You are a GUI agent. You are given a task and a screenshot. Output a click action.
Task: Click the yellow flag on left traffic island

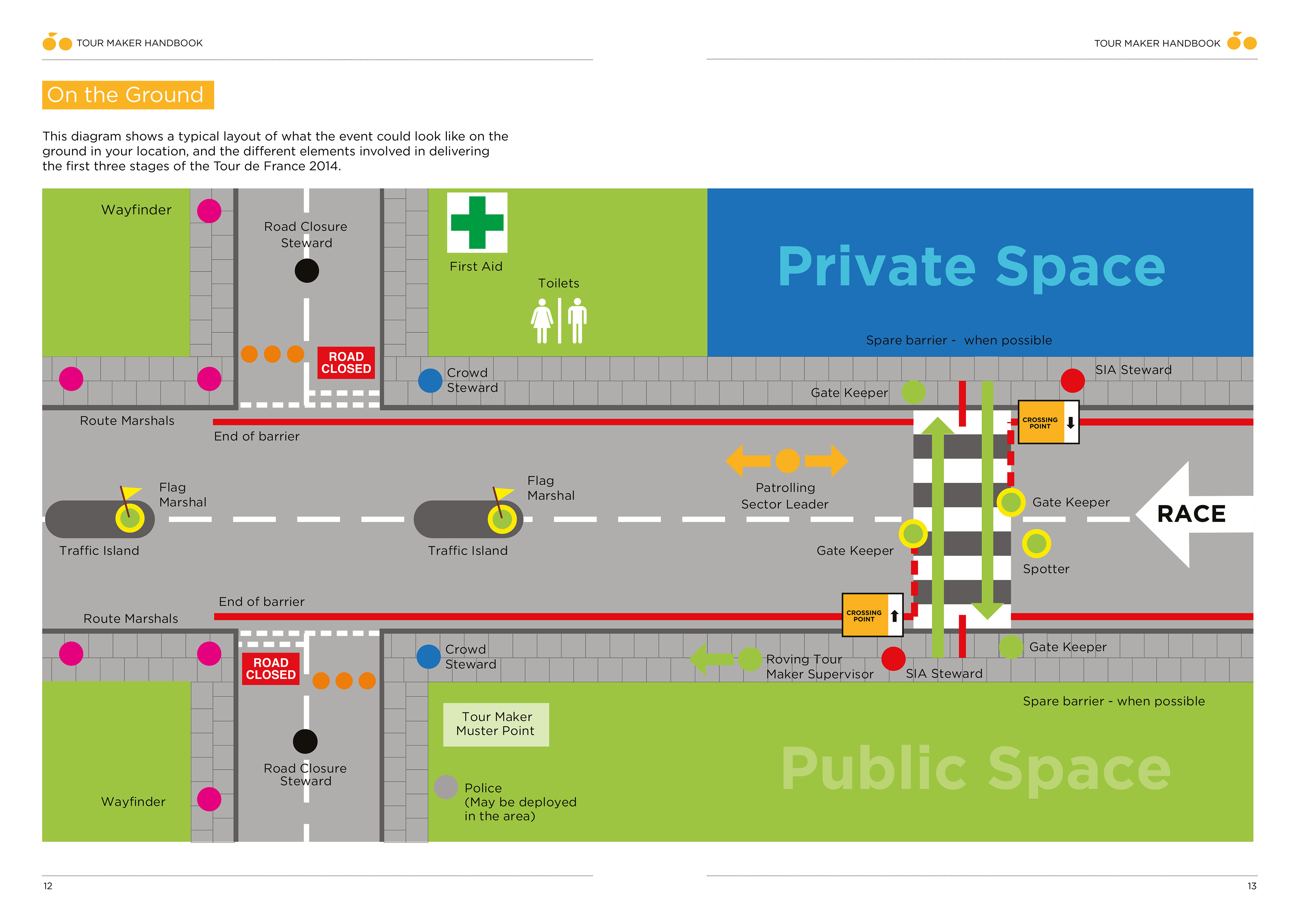pyautogui.click(x=131, y=492)
